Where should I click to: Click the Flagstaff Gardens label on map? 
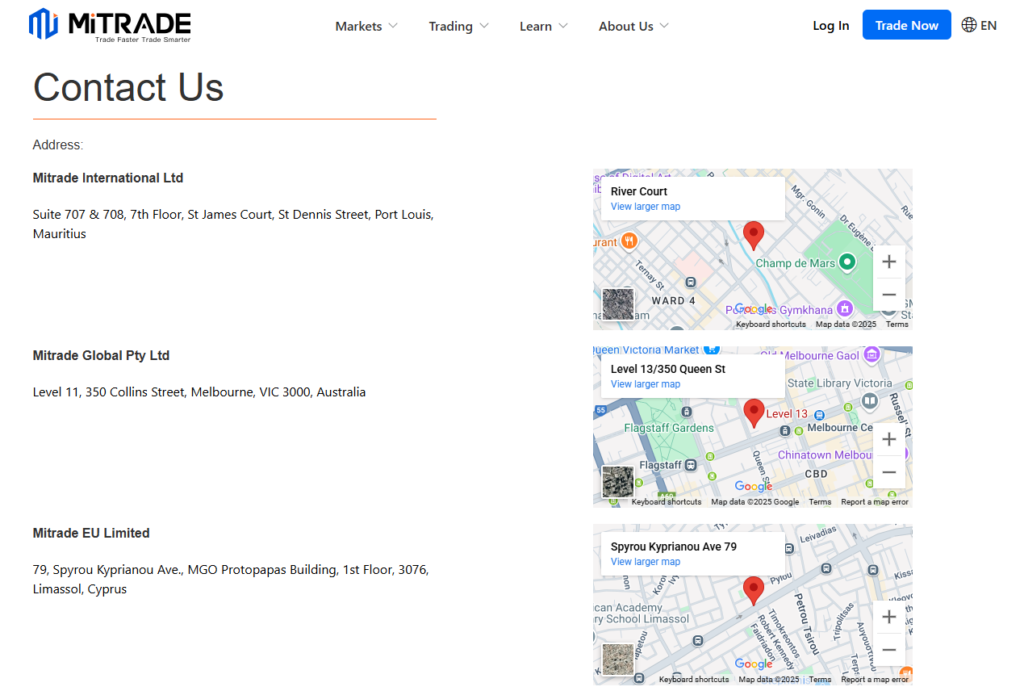pyautogui.click(x=669, y=428)
